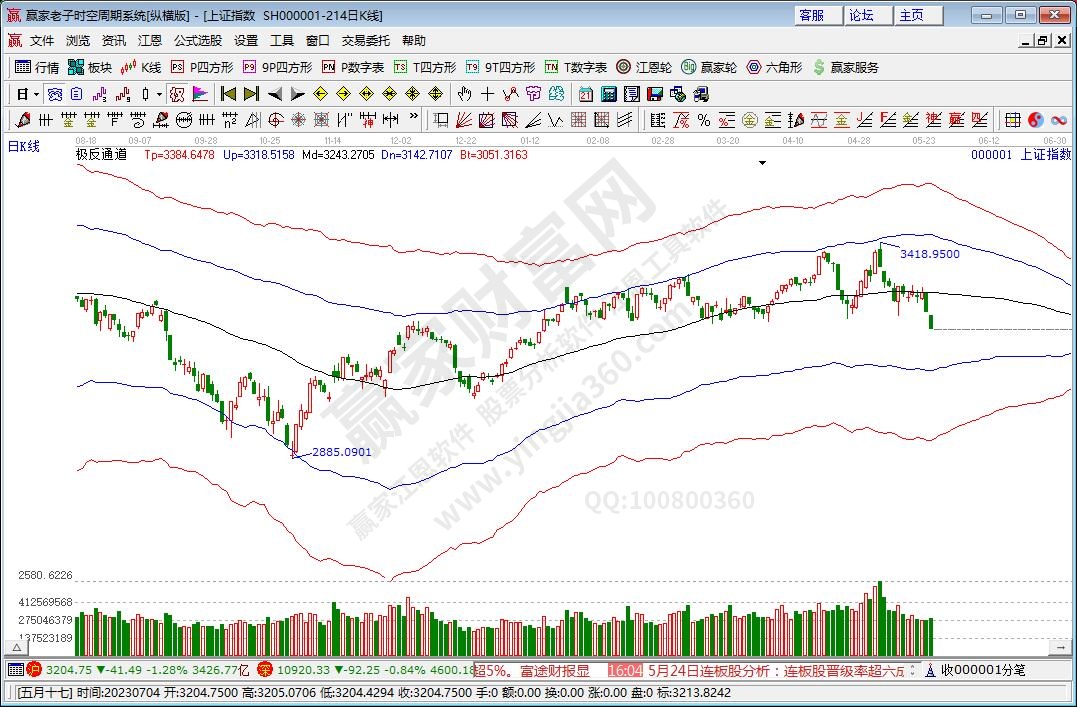Open the 日 period dropdown arrow

click(x=36, y=94)
